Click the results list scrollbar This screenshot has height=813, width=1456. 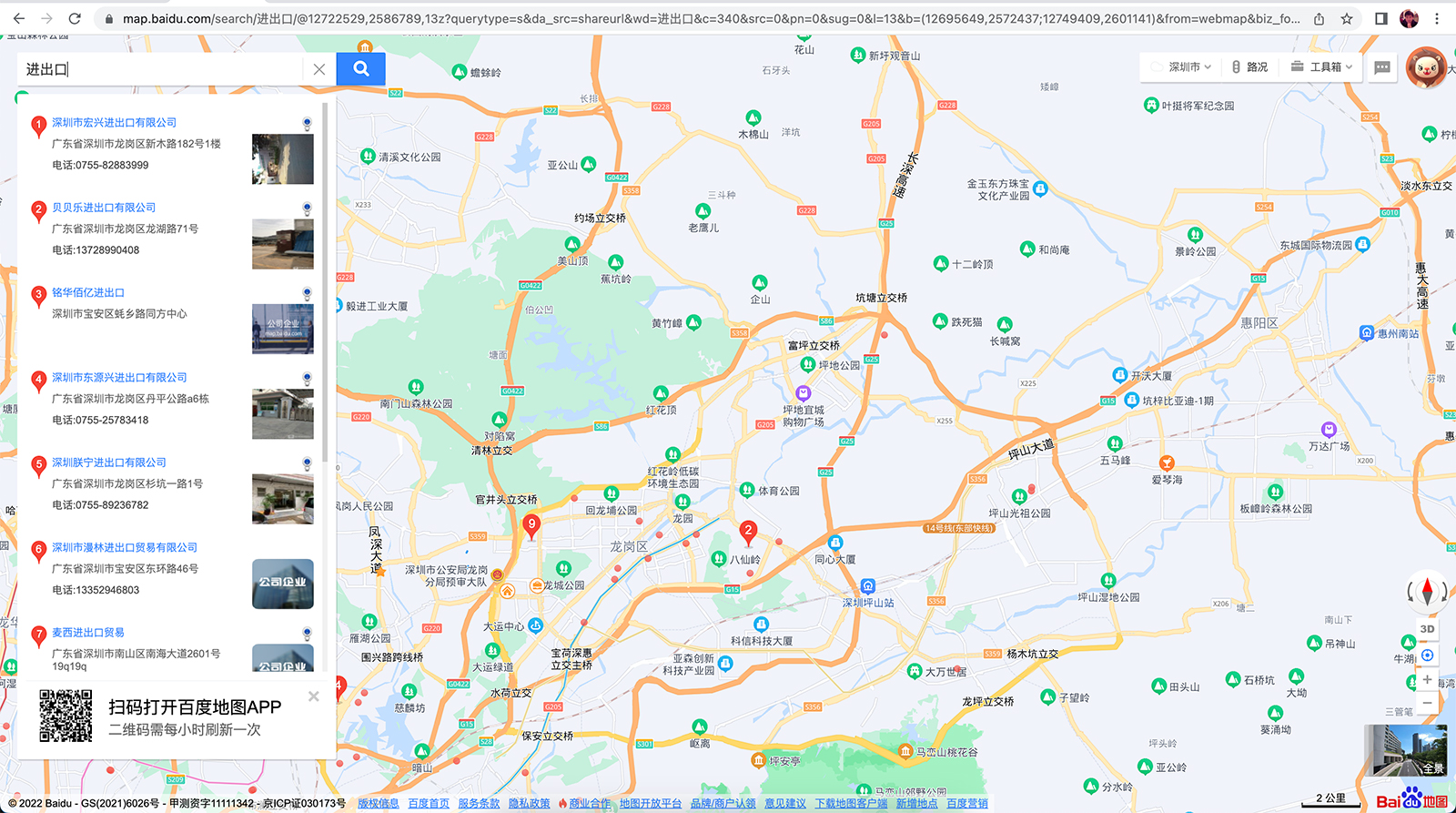(325, 282)
